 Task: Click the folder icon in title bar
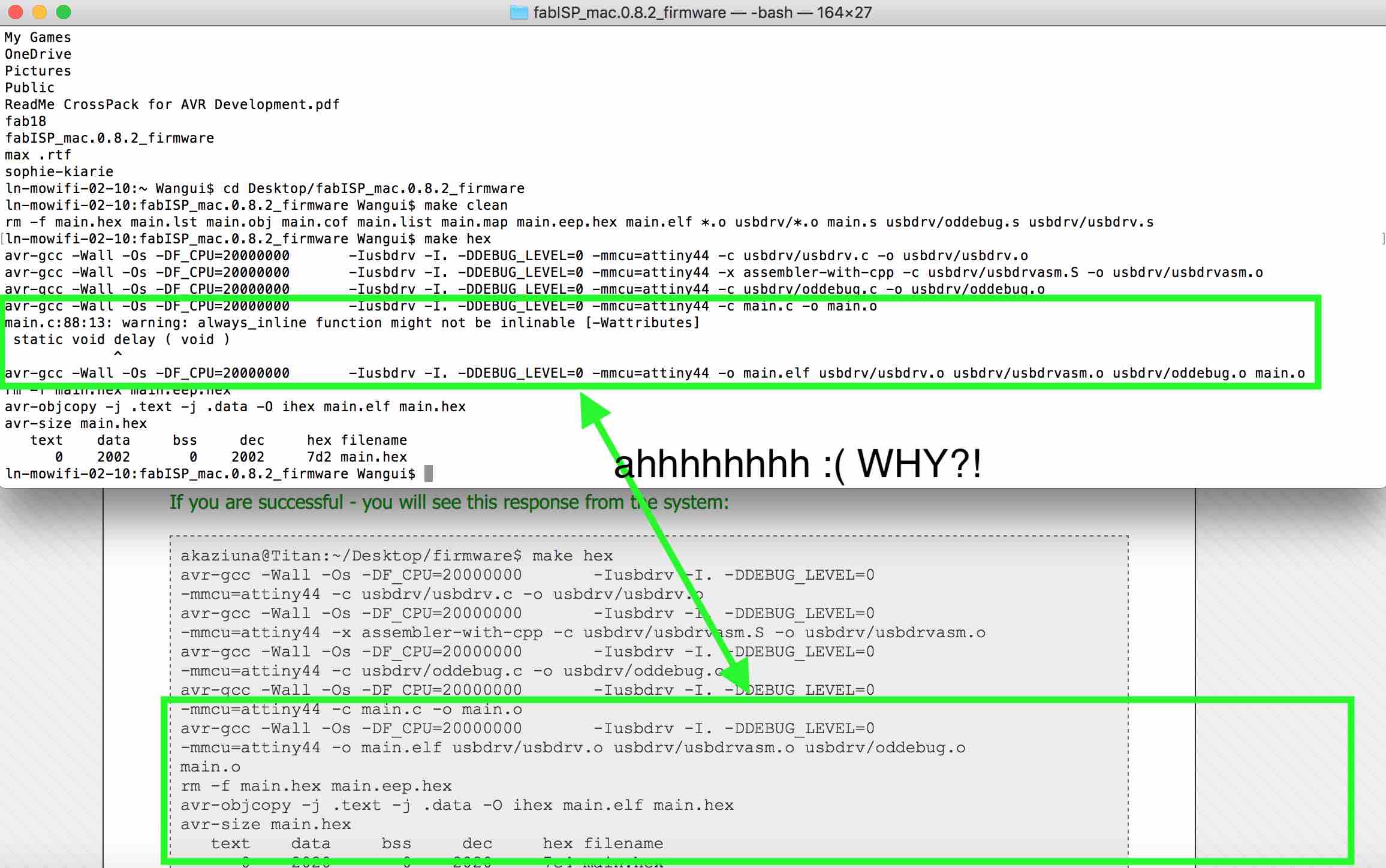519,13
